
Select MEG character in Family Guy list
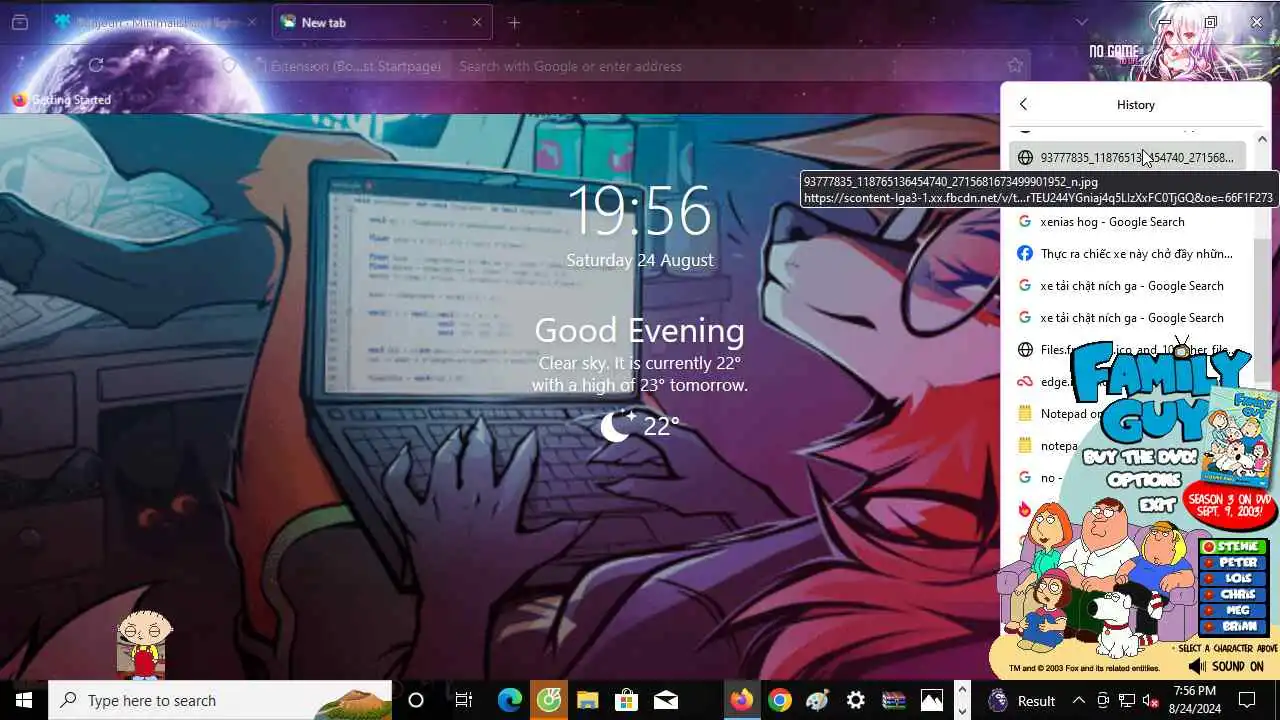click(x=1235, y=611)
